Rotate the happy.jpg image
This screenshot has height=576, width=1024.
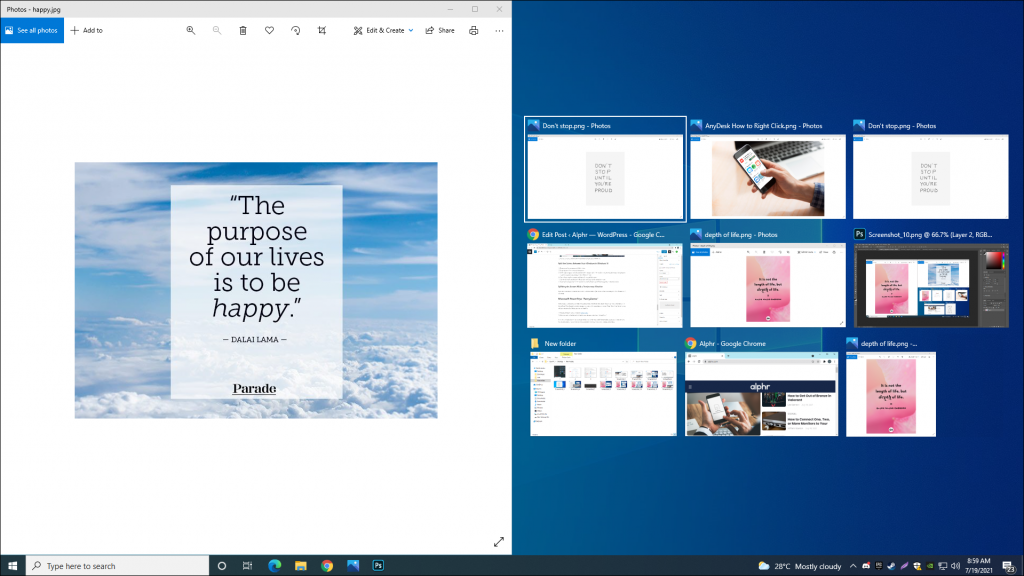(295, 31)
